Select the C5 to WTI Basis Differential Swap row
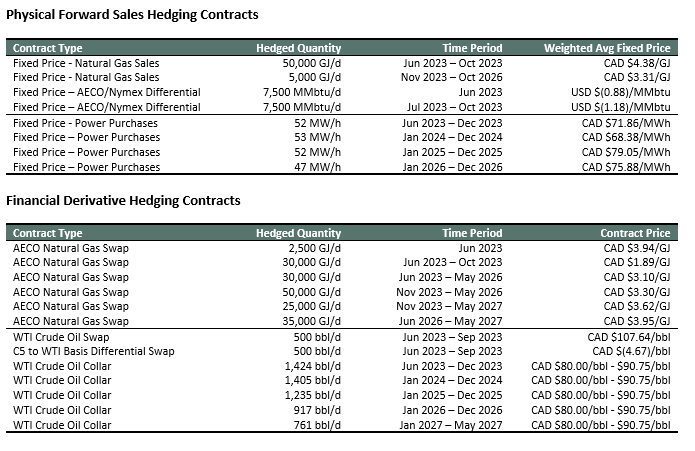 pyautogui.click(x=342, y=351)
